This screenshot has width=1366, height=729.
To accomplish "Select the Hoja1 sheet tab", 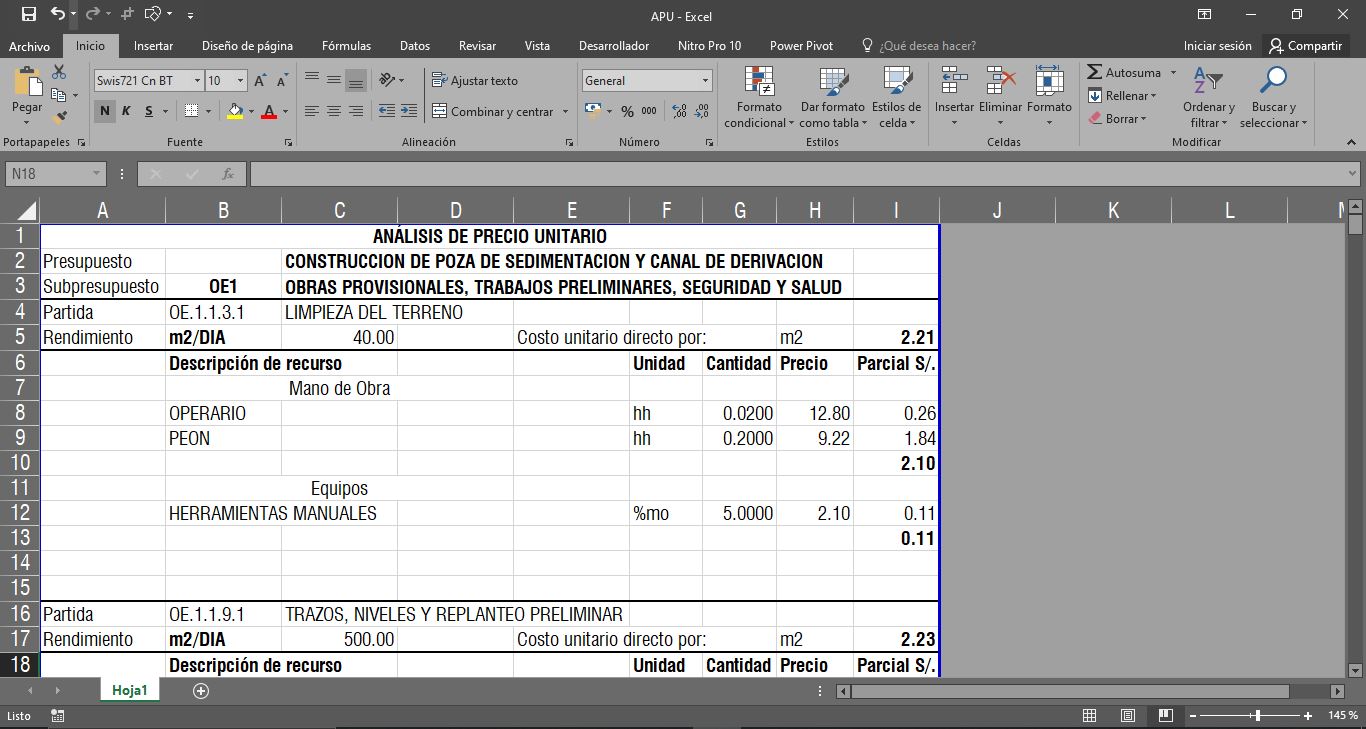I will tap(130, 690).
